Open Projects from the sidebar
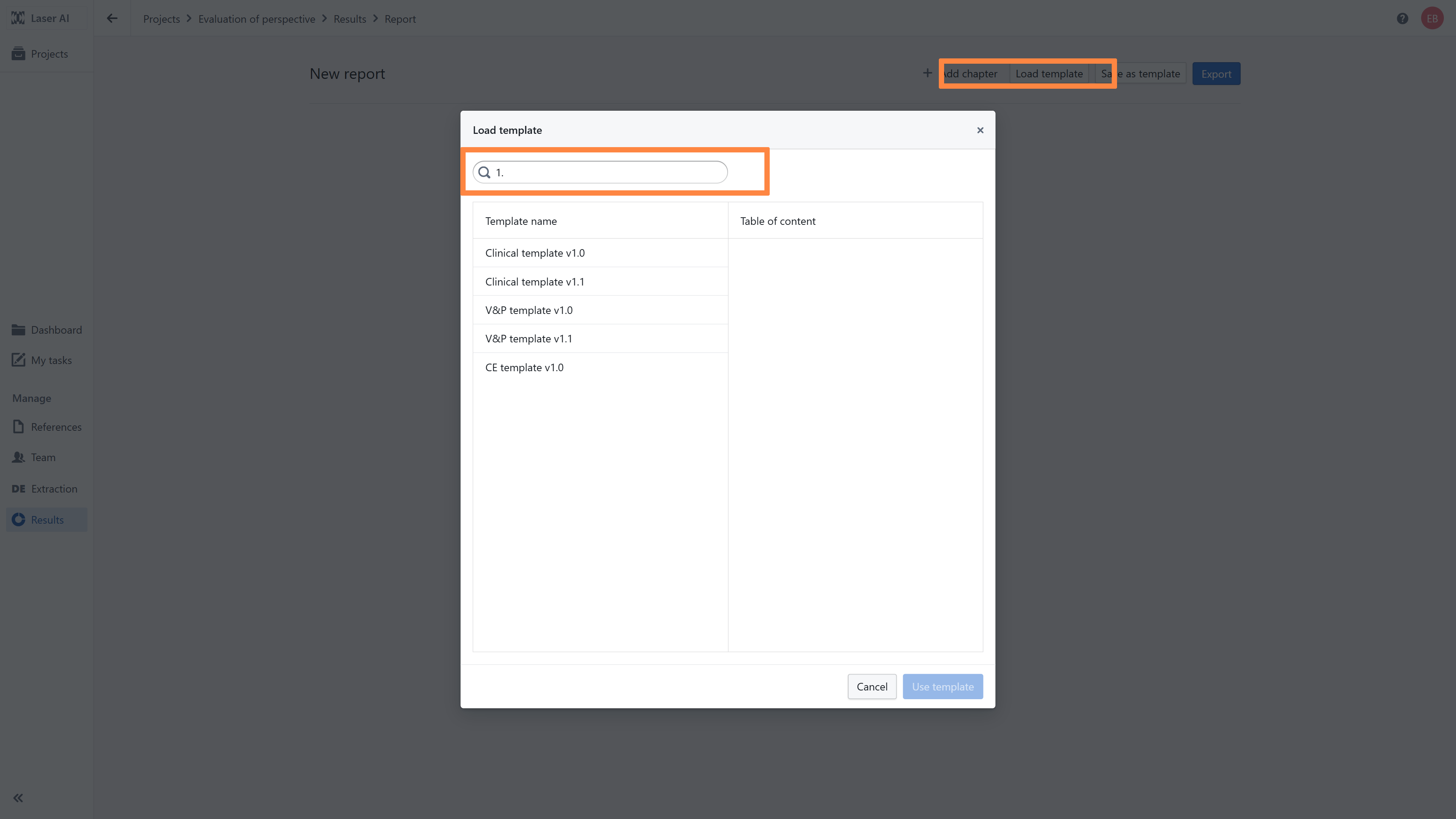The image size is (1456, 819). tap(49, 54)
